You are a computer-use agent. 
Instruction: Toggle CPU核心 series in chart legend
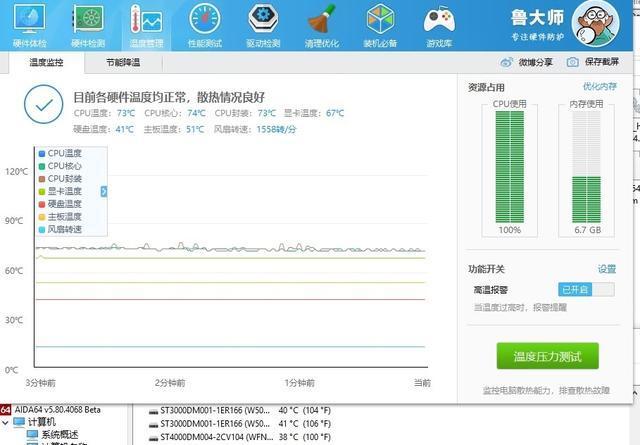[x=60, y=166]
